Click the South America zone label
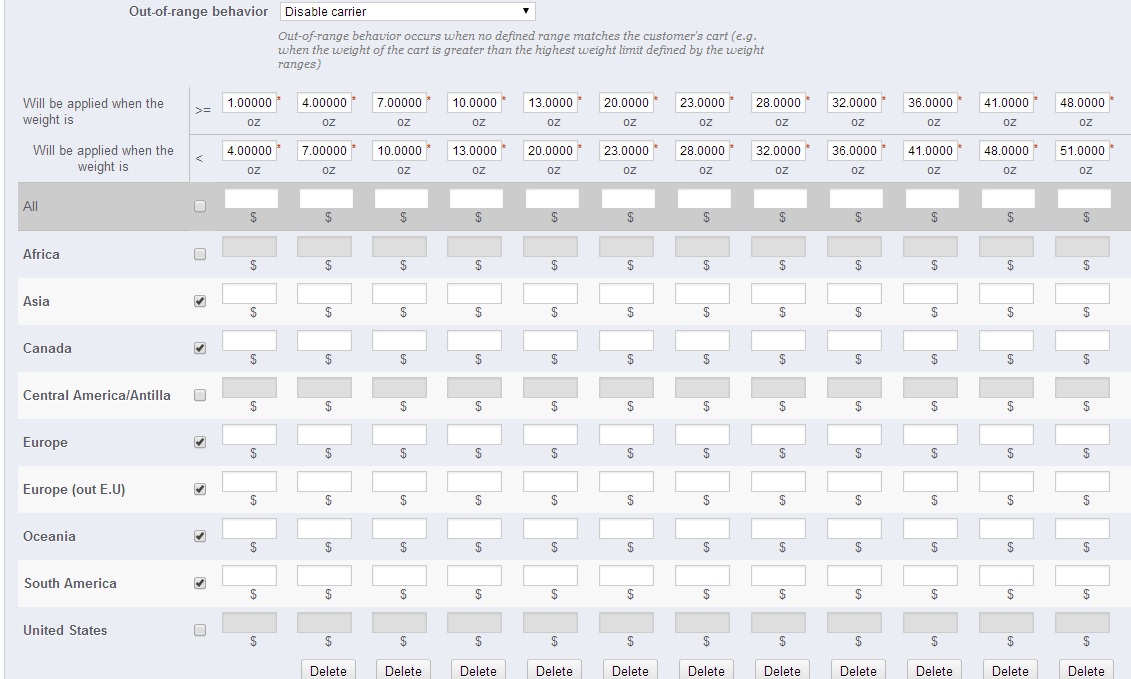Image resolution: width=1131 pixels, height=679 pixels. pyautogui.click(x=70, y=583)
